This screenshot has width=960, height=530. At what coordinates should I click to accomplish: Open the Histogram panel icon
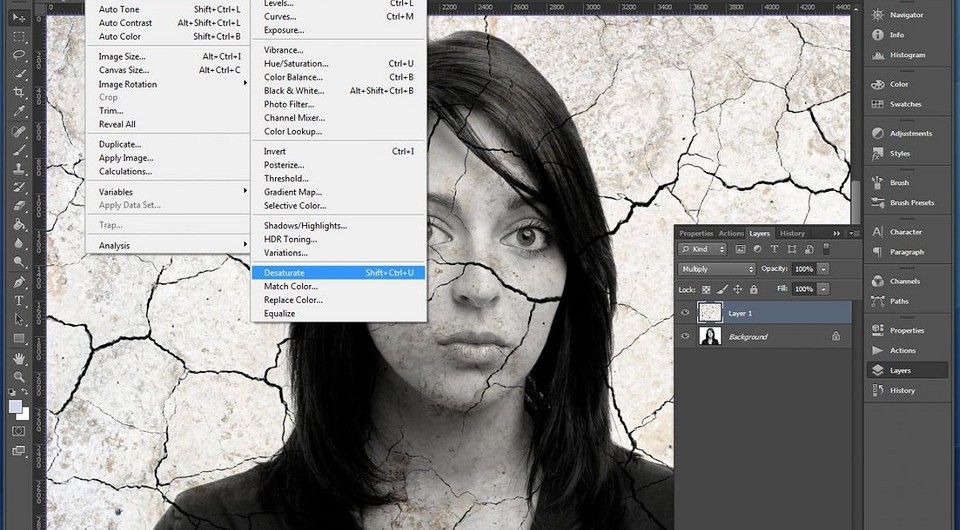click(876, 55)
